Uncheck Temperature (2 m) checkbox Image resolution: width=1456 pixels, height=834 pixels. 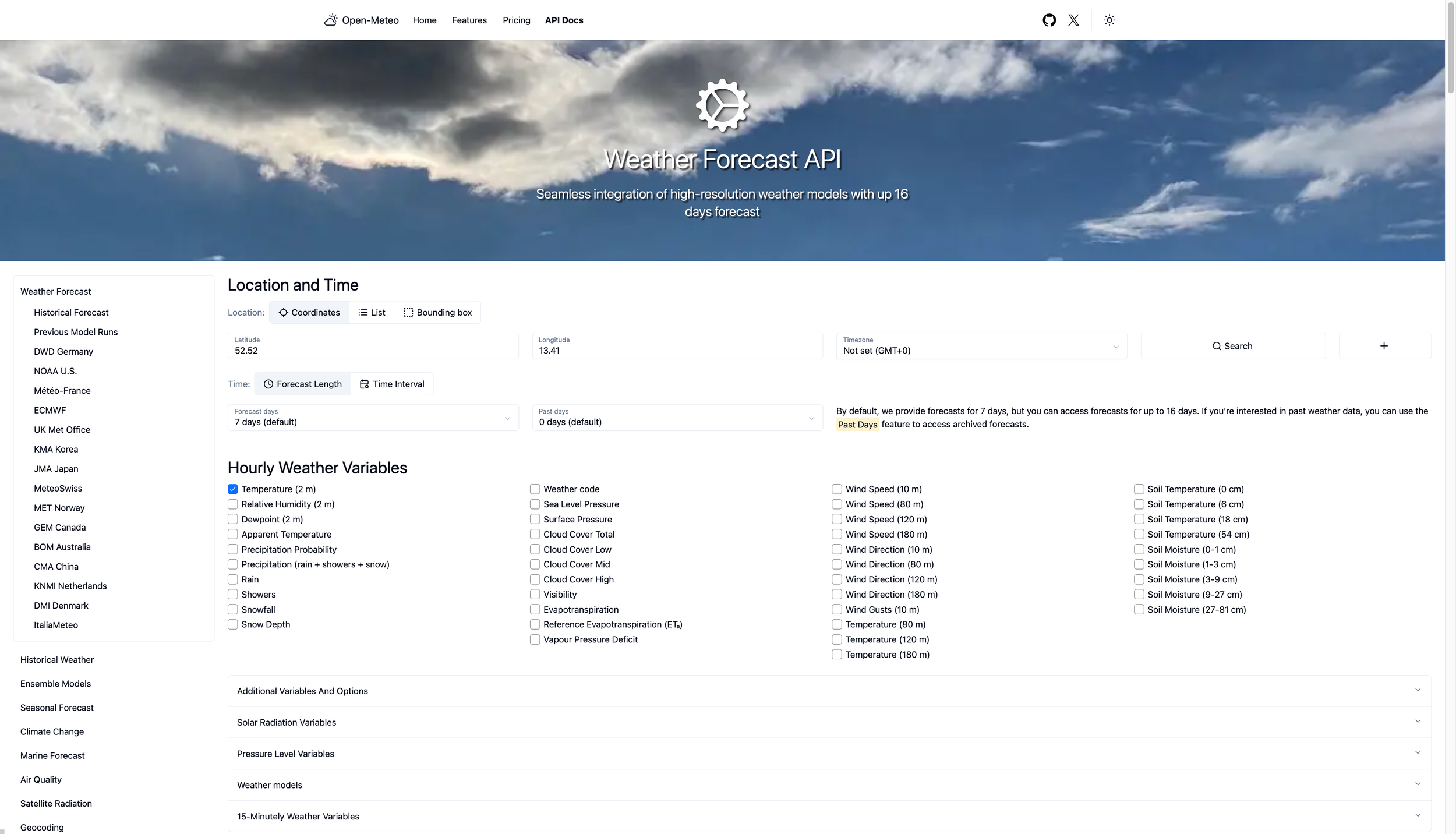(x=233, y=489)
